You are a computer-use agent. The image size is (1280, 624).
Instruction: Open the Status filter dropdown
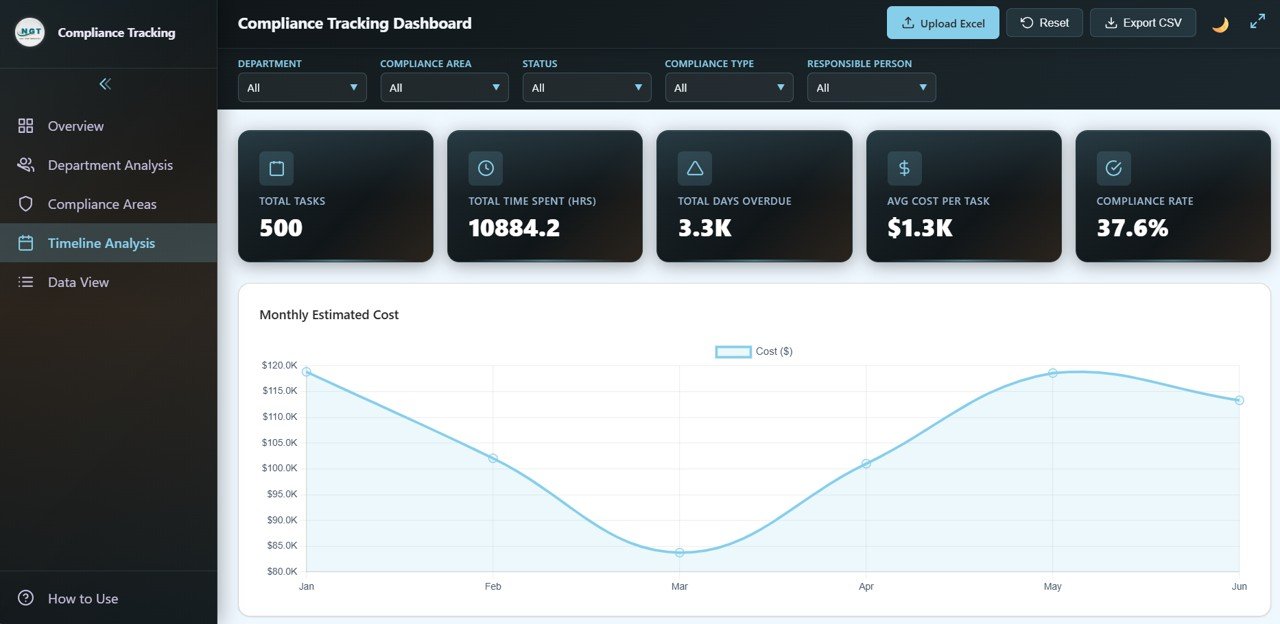(x=587, y=88)
